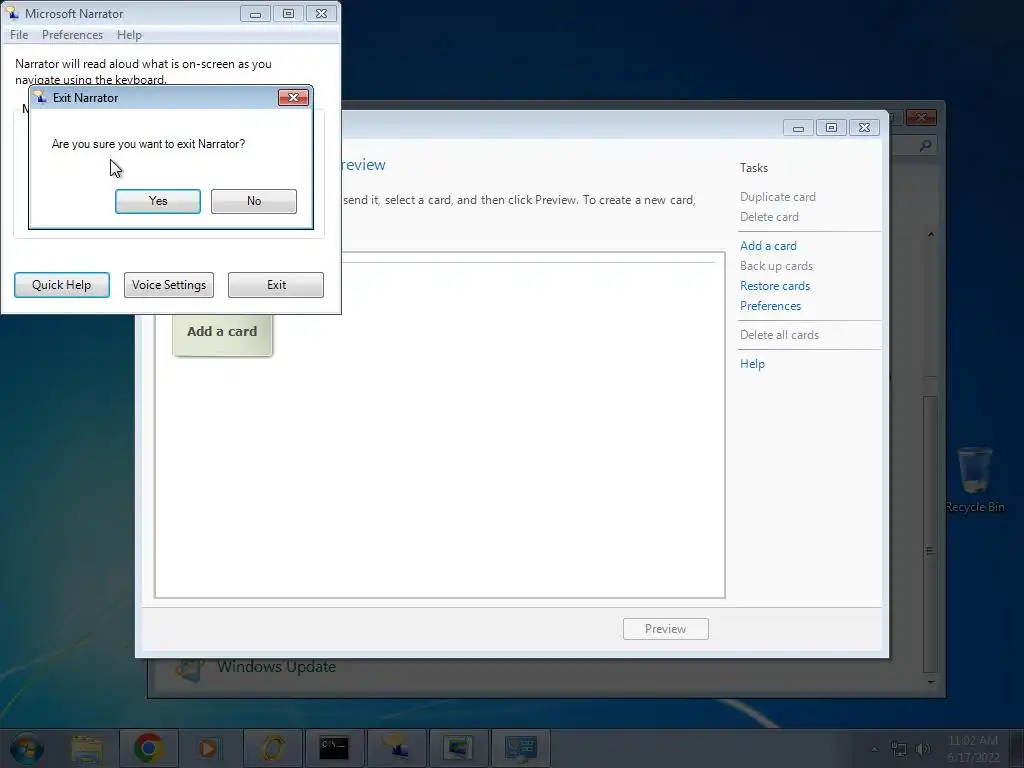This screenshot has width=1024, height=768.
Task: Click the gold ring taskbar icon
Action: (272, 748)
